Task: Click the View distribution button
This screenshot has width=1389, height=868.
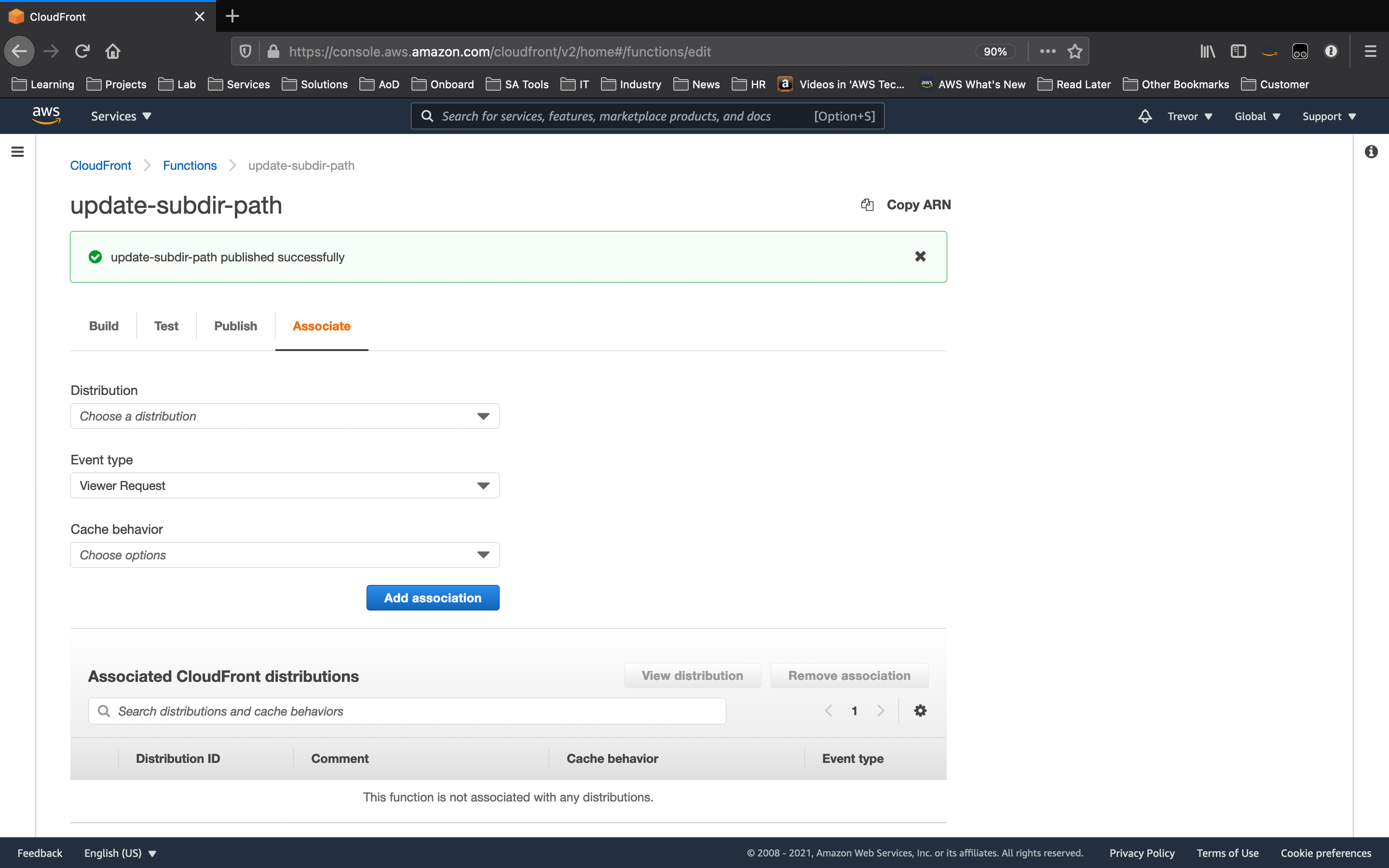Action: [x=692, y=676]
